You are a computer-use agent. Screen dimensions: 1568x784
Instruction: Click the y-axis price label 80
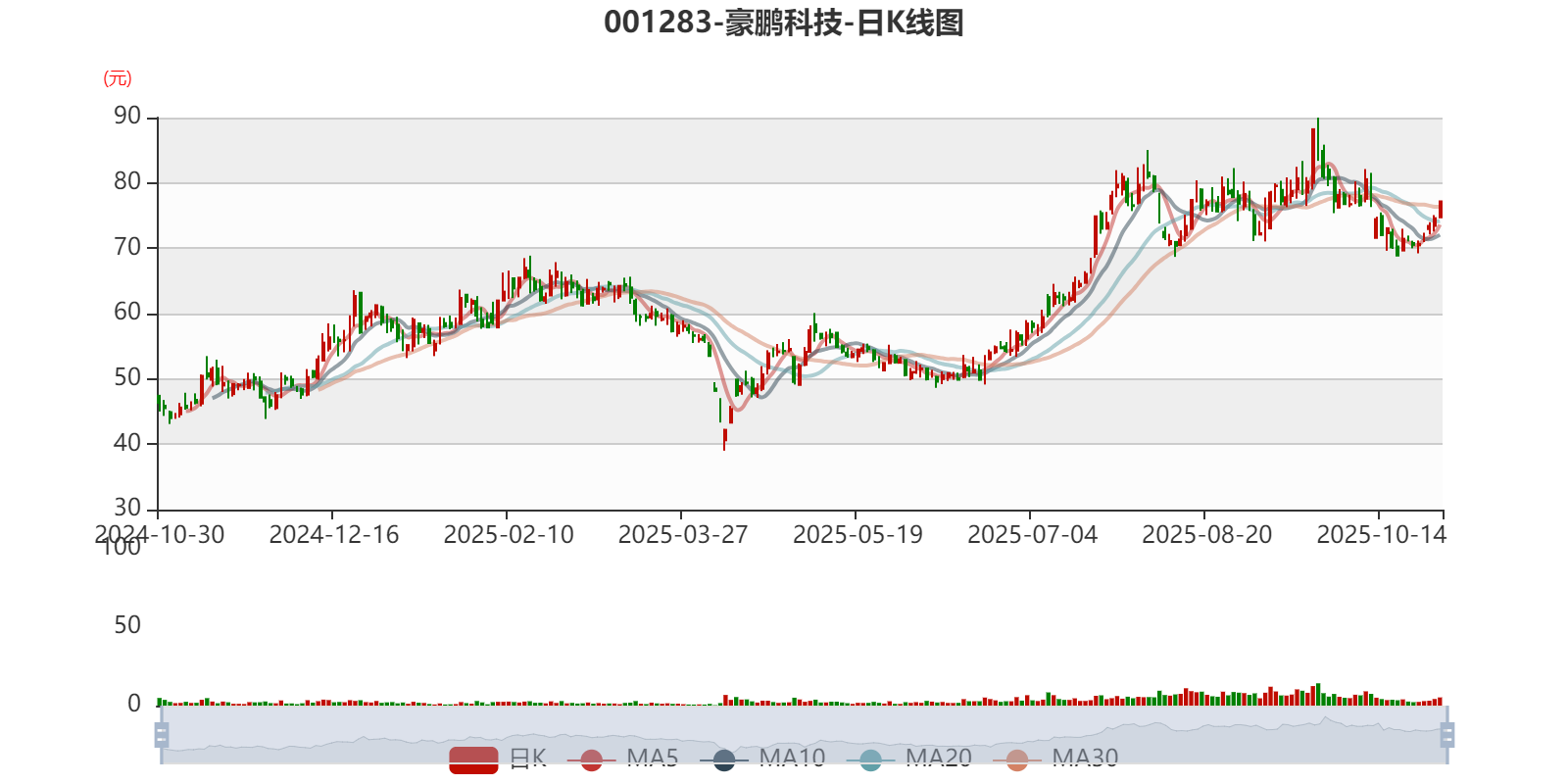coord(127,181)
